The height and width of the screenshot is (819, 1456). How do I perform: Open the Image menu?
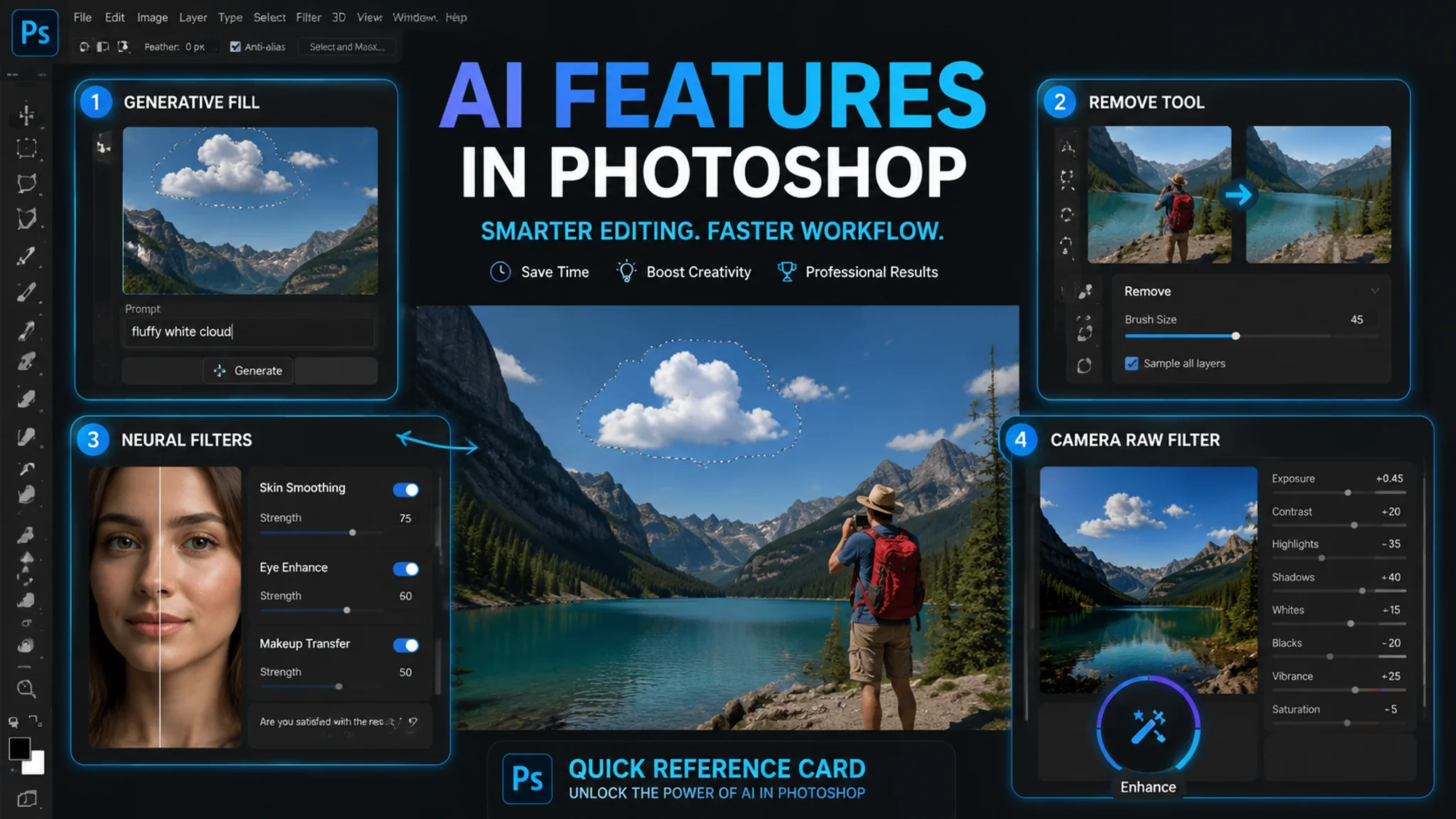(152, 17)
